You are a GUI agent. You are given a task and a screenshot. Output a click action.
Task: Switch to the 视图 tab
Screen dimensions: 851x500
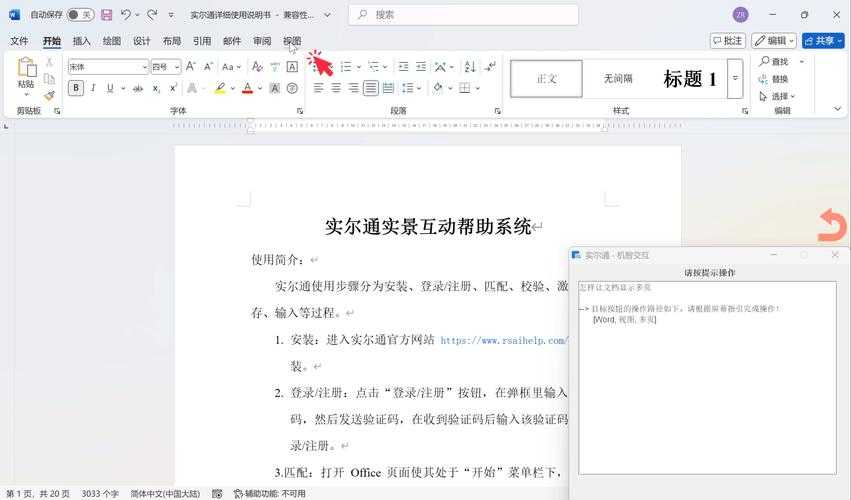tap(292, 41)
